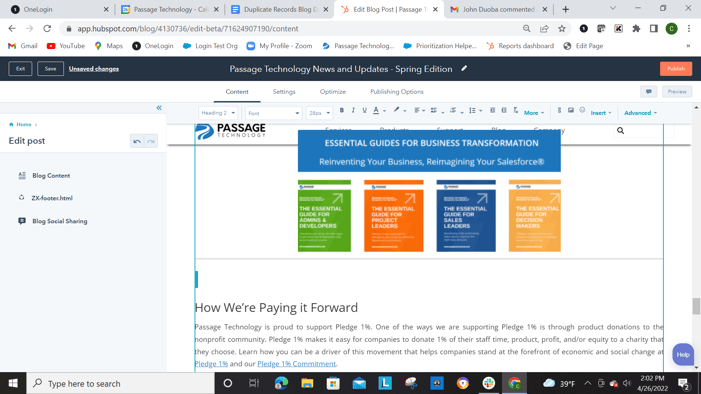Switch to the Content tab
The height and width of the screenshot is (394, 701).
click(x=237, y=92)
